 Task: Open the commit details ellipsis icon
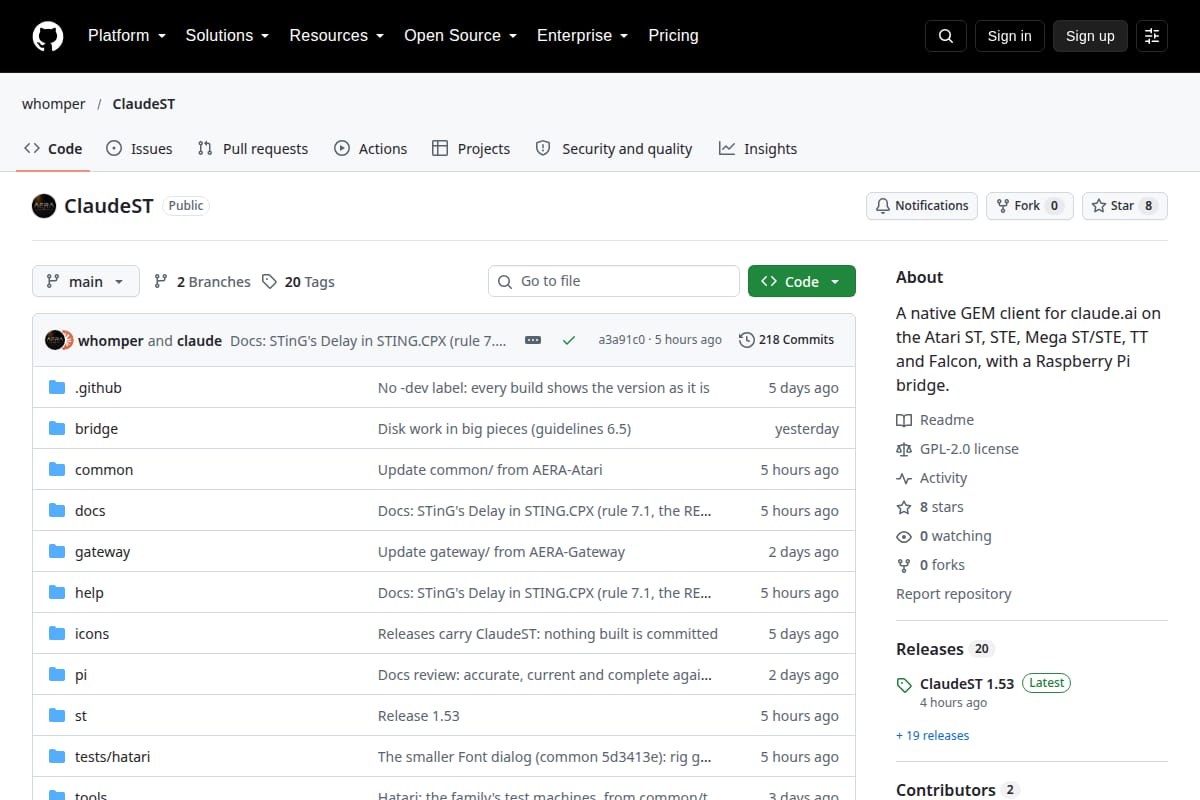(x=533, y=340)
